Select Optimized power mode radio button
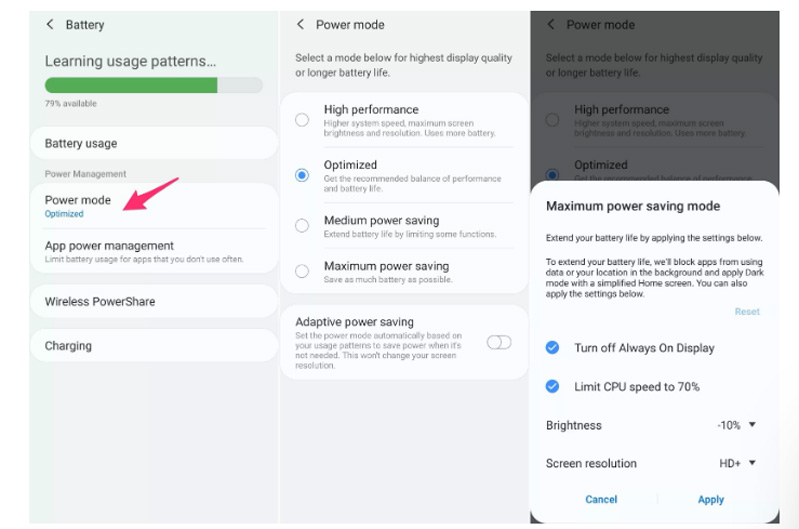Viewport: 799px width, 529px height. [x=302, y=175]
